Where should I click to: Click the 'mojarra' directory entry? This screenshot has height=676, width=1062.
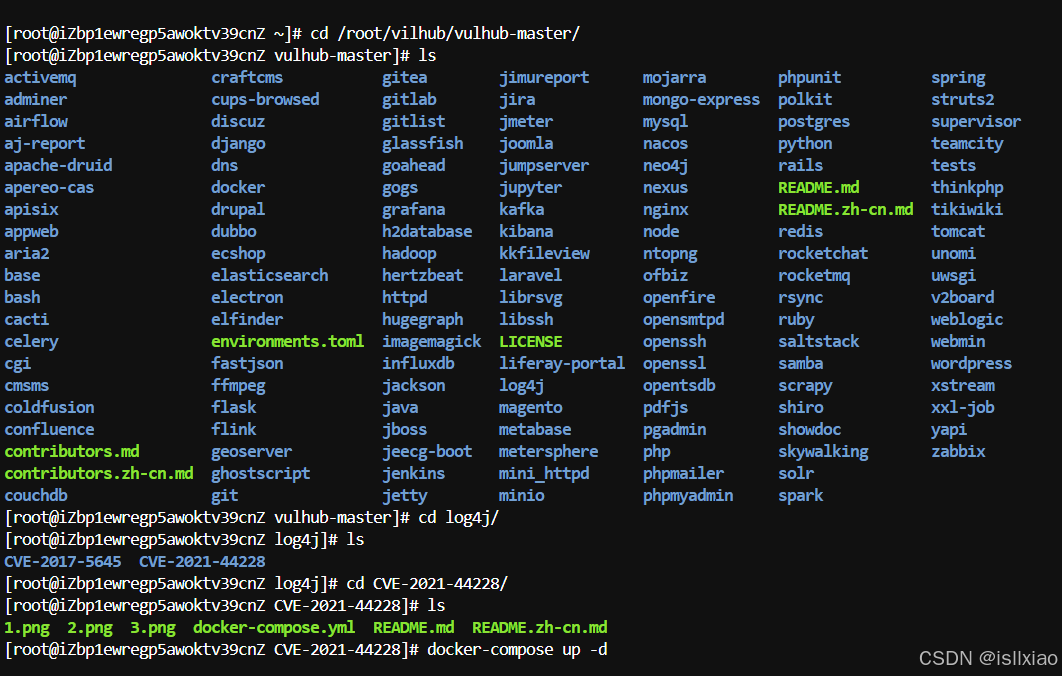pos(675,78)
